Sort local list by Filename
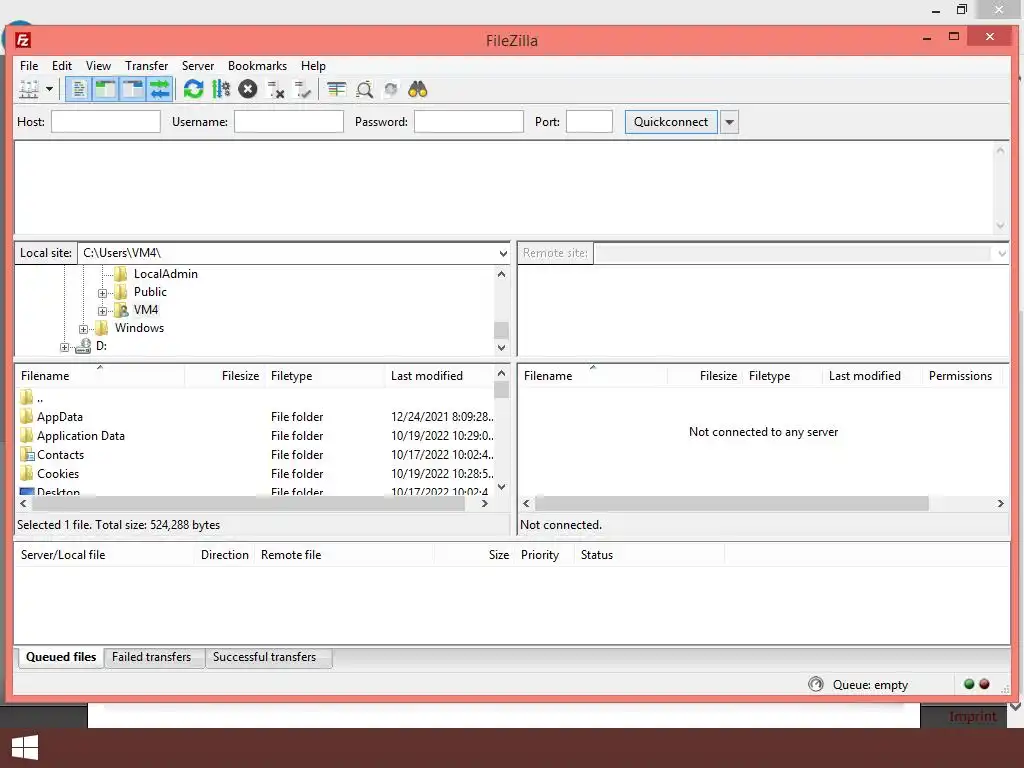The height and width of the screenshot is (768, 1024). click(x=44, y=376)
